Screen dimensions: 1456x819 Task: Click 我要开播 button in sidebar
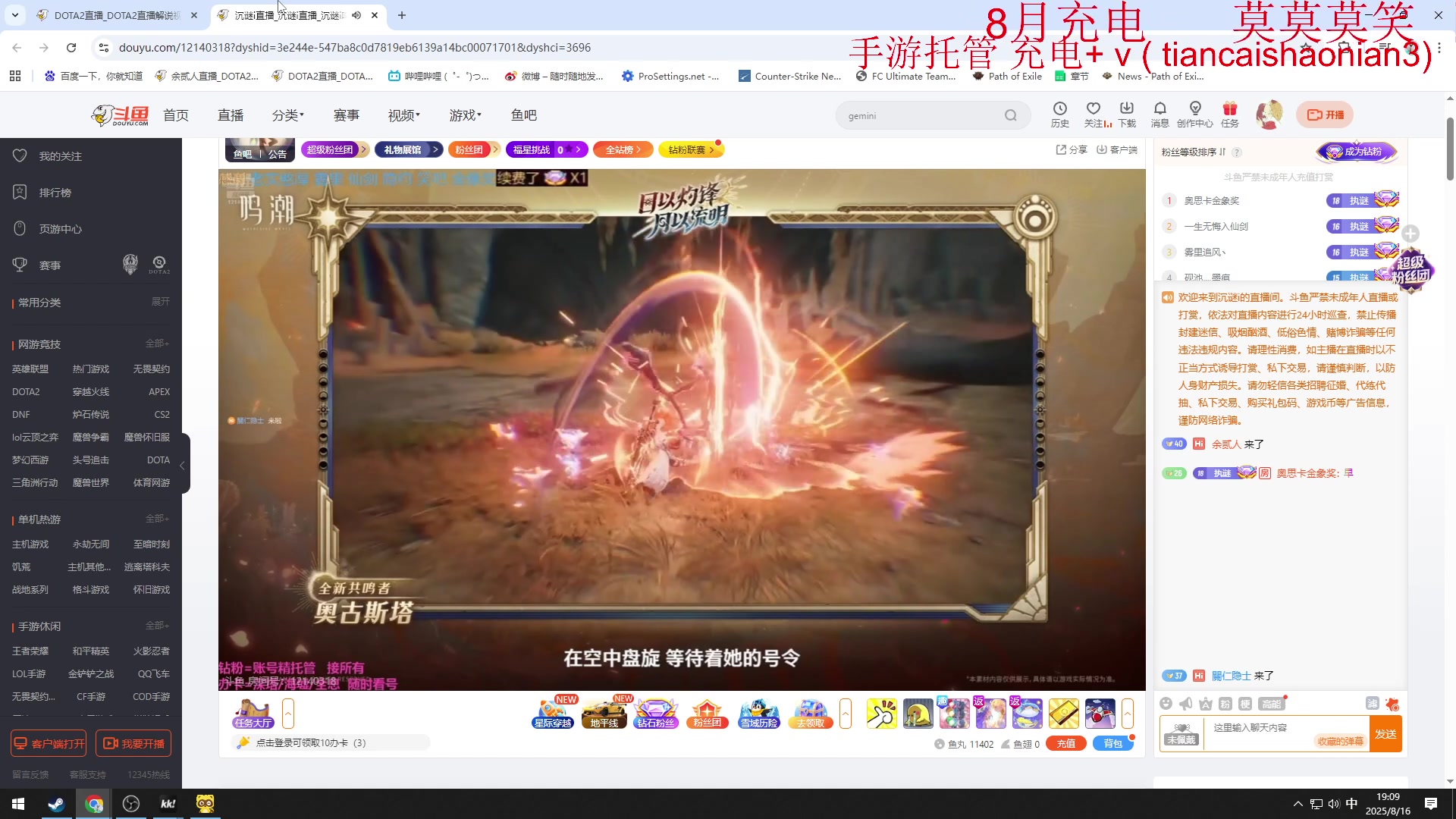133,744
